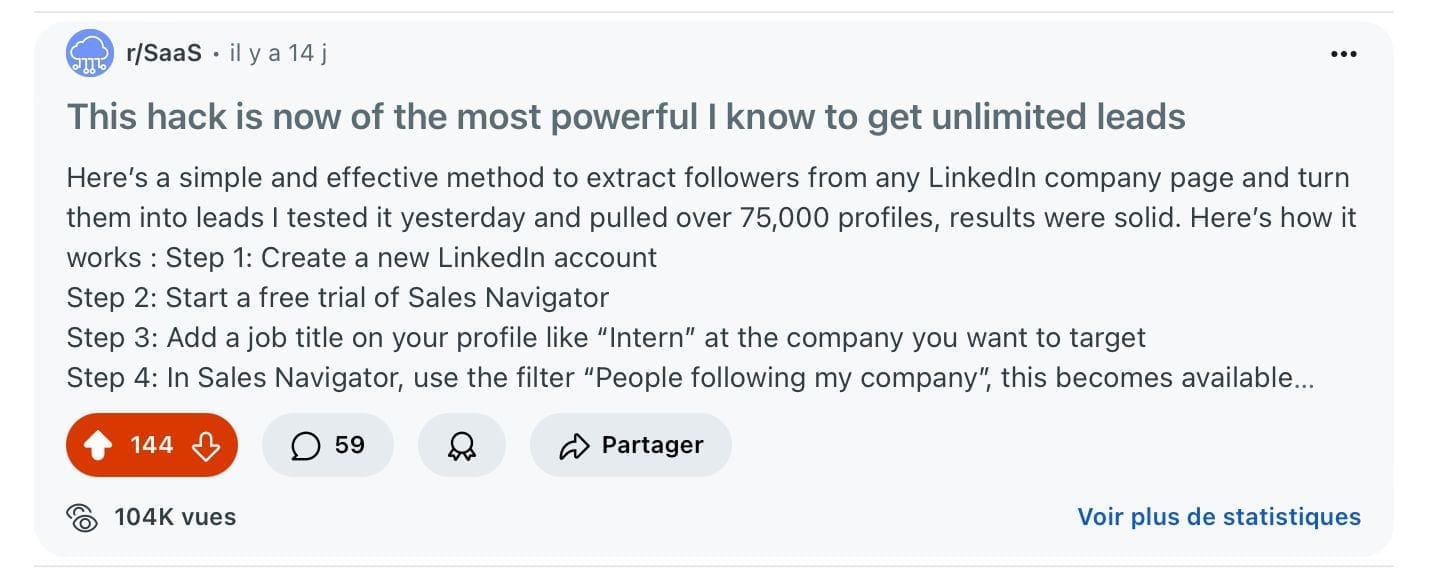Viewport: 1430px width, 568px height.
Task: Open "Voir plus de statistiques" link
Action: tap(1218, 517)
